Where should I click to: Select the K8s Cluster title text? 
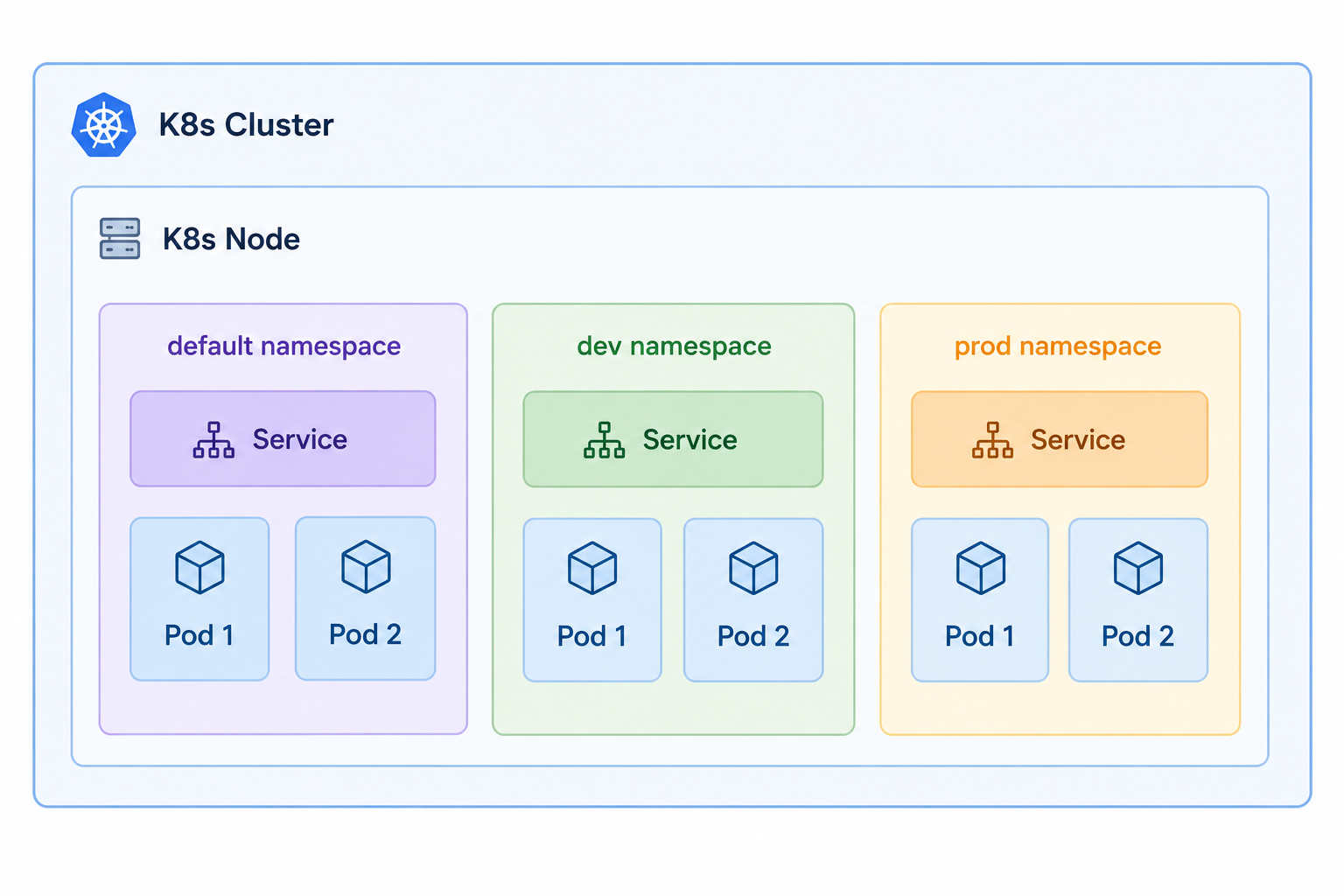pos(247,125)
